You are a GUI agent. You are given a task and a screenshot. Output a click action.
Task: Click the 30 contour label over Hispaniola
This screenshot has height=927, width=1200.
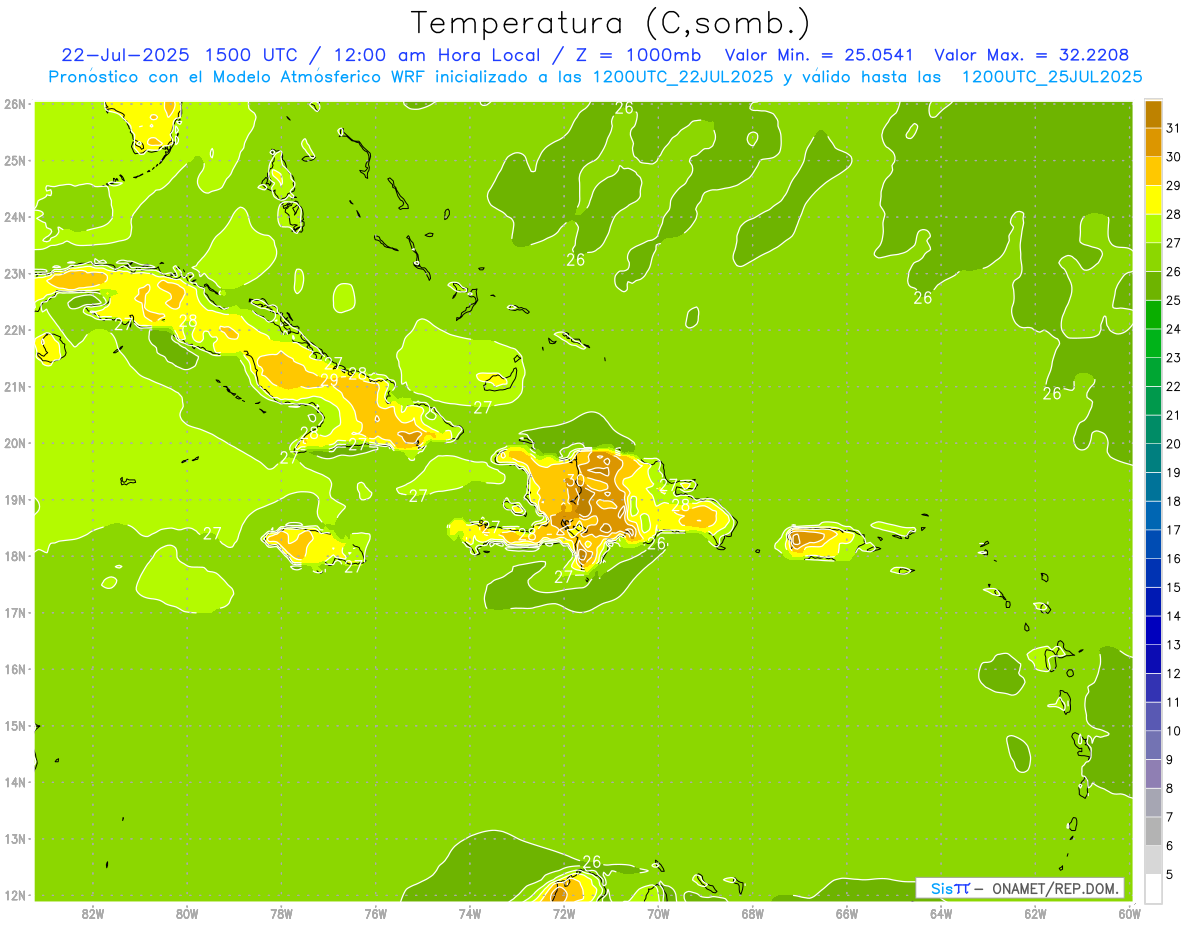pyautogui.click(x=575, y=481)
